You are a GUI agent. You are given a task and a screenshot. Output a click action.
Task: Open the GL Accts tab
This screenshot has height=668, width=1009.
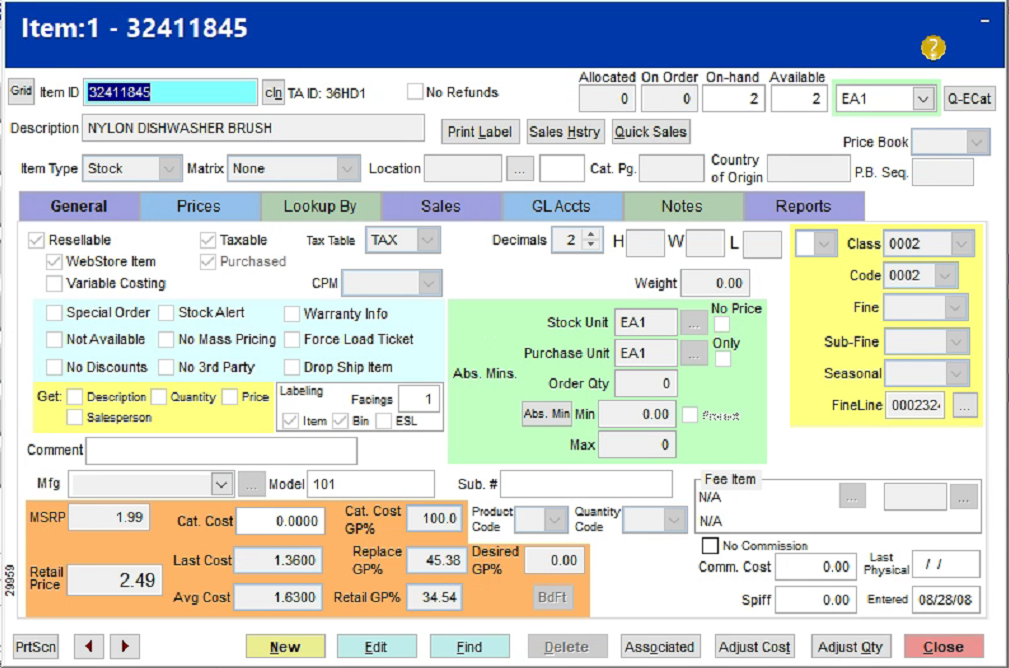pyautogui.click(x=561, y=206)
